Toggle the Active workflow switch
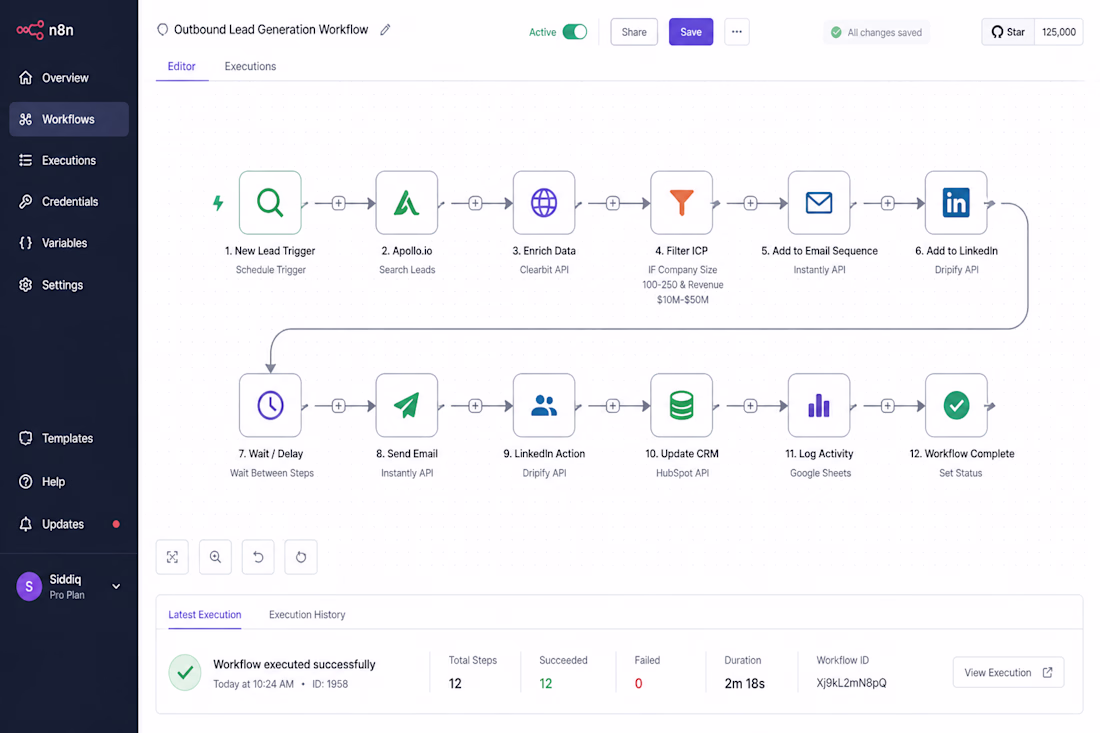Screen dimensions: 1100x733 pos(575,32)
